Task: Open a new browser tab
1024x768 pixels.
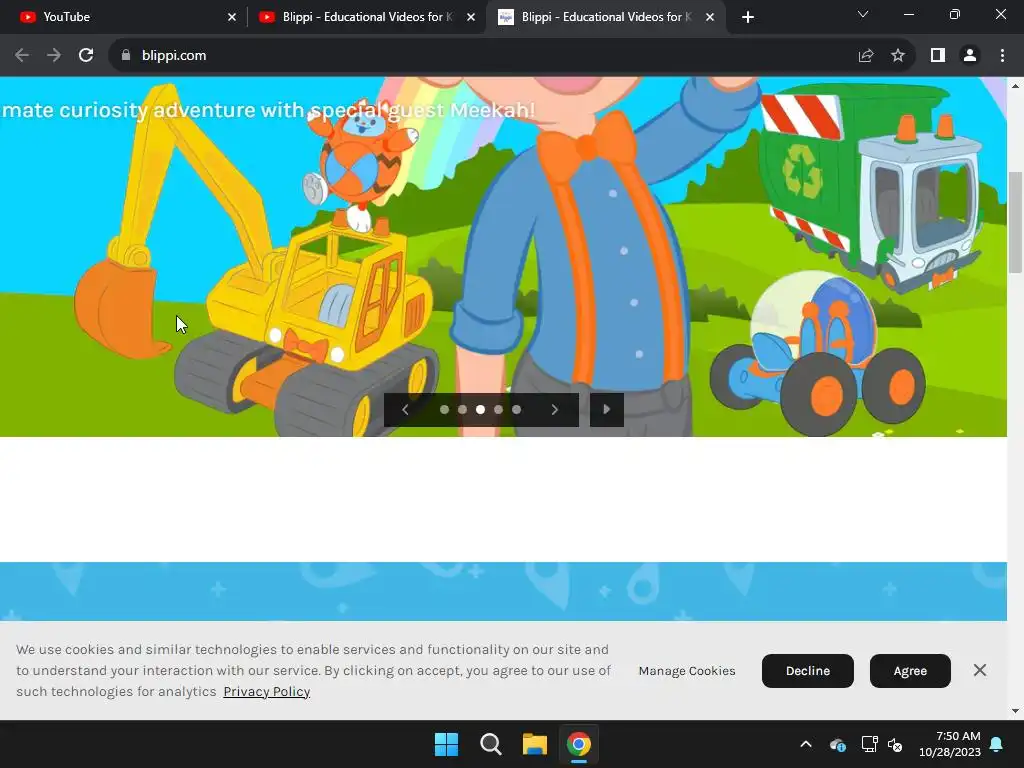Action: (748, 17)
